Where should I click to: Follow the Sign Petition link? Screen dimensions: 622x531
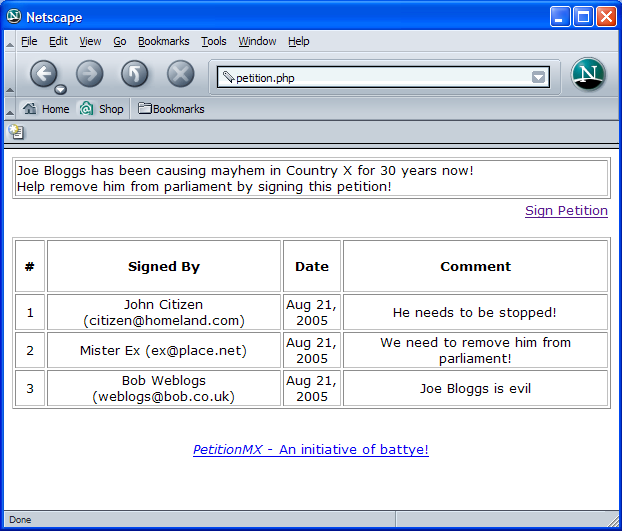(566, 211)
